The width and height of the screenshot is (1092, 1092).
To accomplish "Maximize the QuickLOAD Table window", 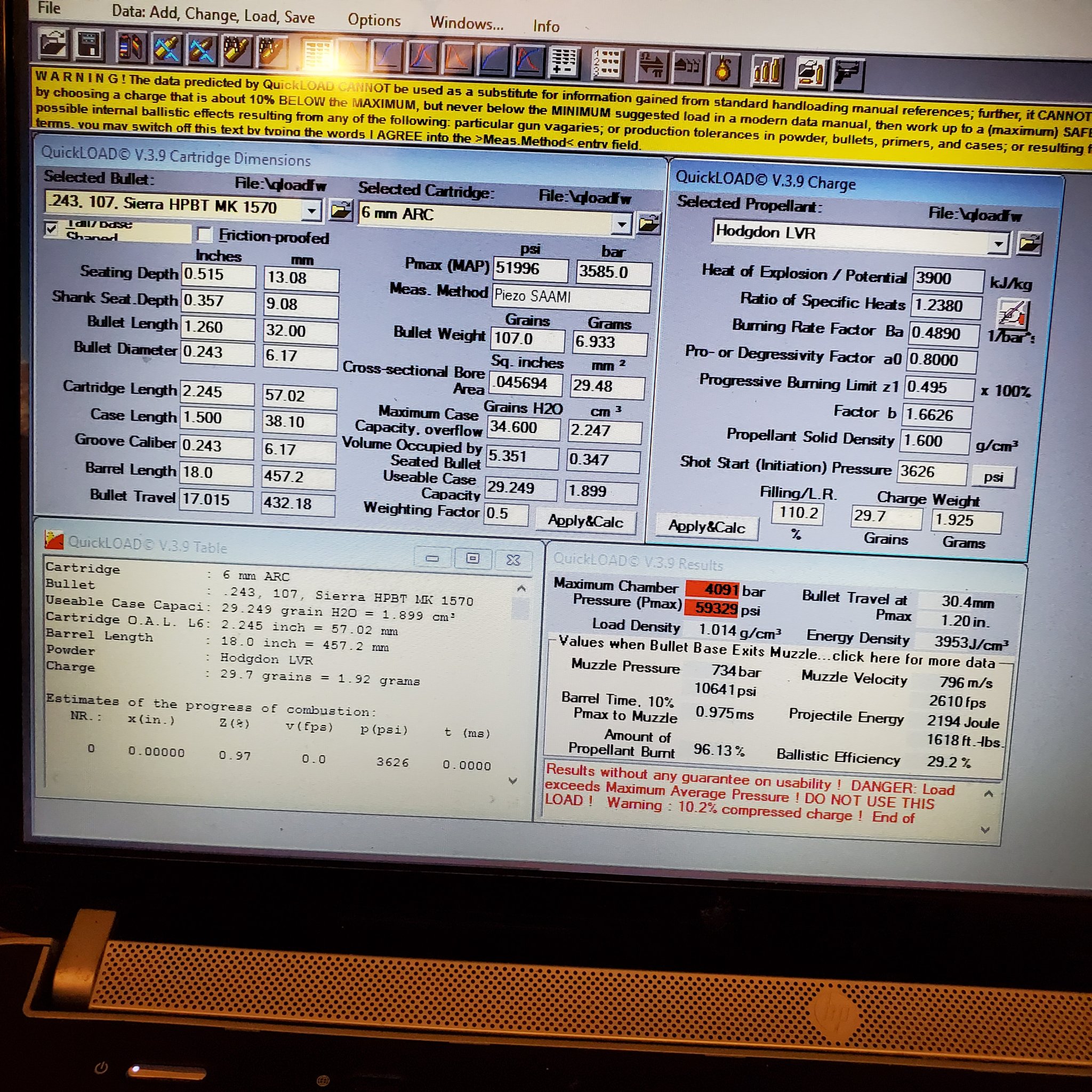I will point(472,558).
